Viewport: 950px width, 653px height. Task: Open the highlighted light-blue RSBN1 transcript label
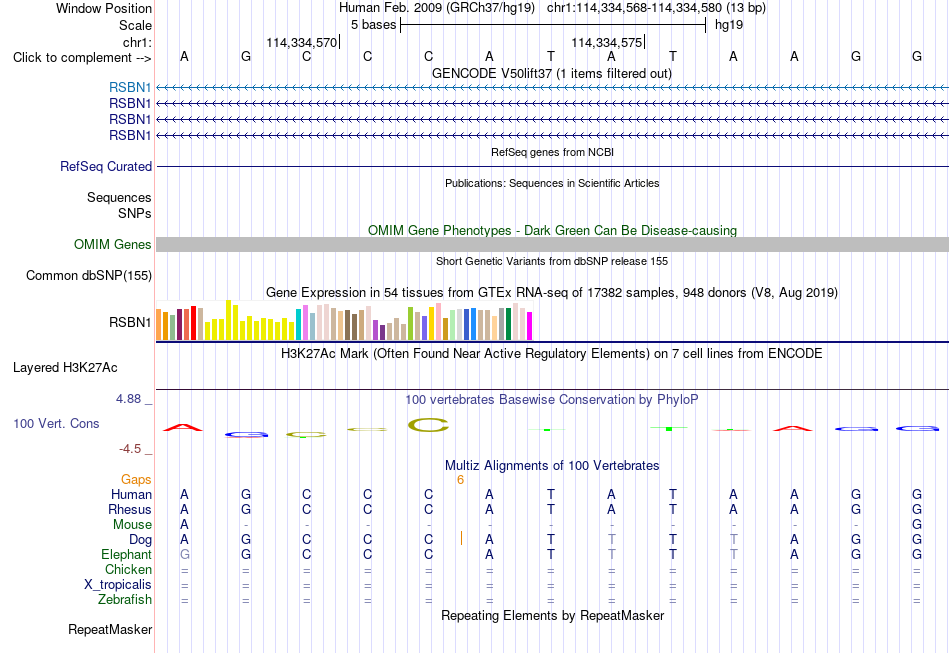[x=130, y=88]
